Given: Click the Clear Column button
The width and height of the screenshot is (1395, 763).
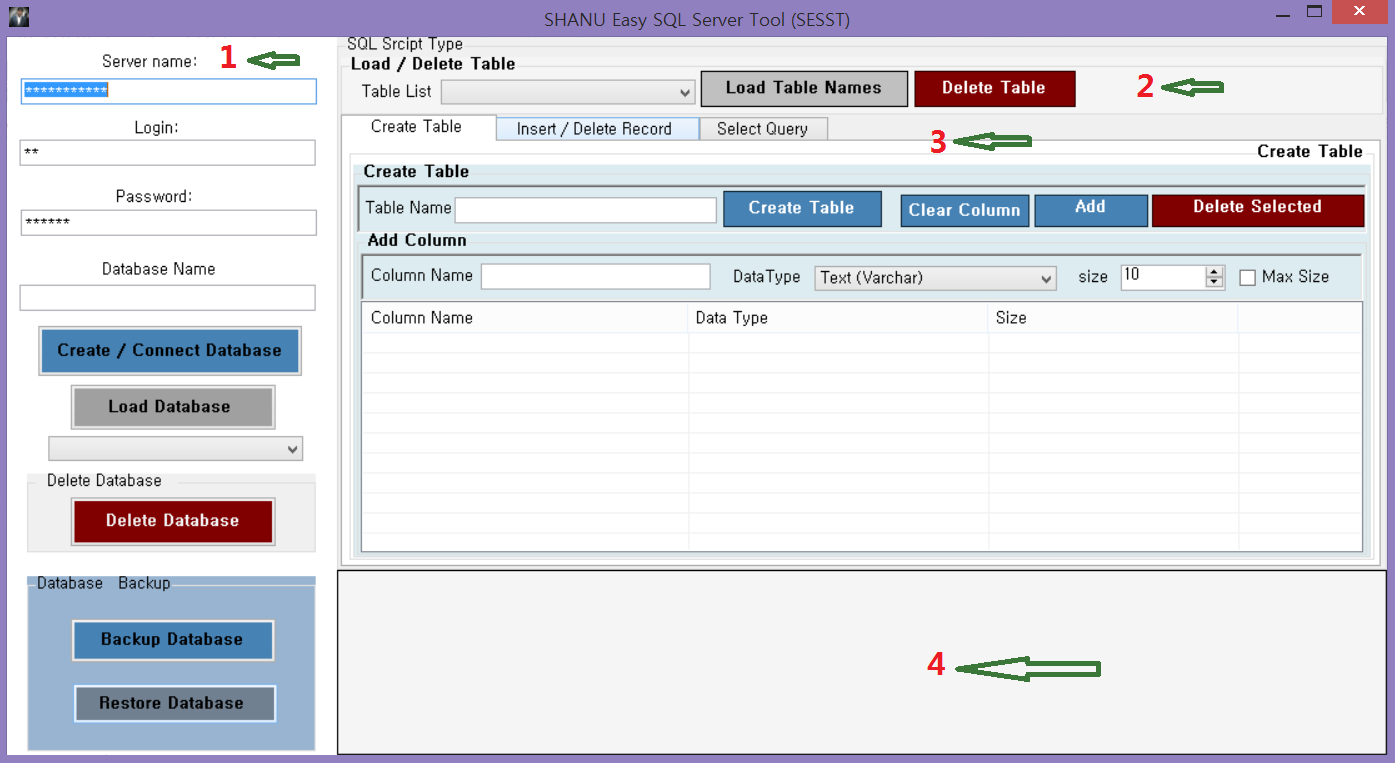Looking at the screenshot, I should coord(965,211).
